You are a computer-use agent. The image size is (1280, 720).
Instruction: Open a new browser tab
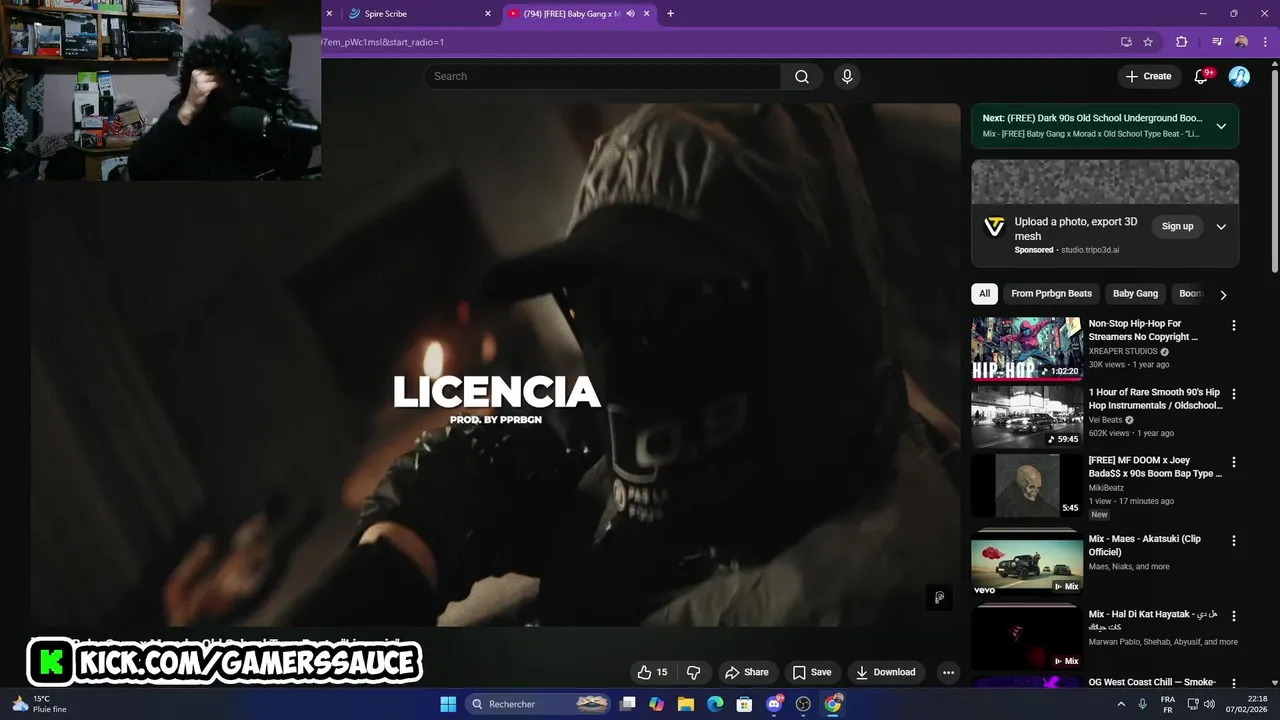pos(670,14)
